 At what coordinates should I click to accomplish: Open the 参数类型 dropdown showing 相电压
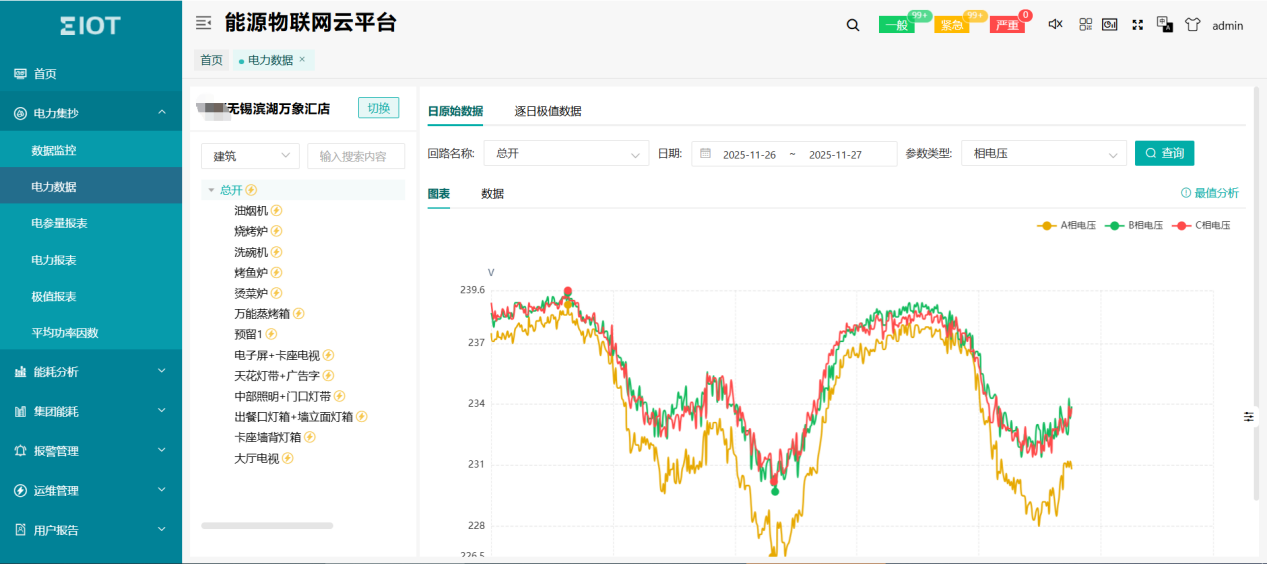tap(1044, 153)
